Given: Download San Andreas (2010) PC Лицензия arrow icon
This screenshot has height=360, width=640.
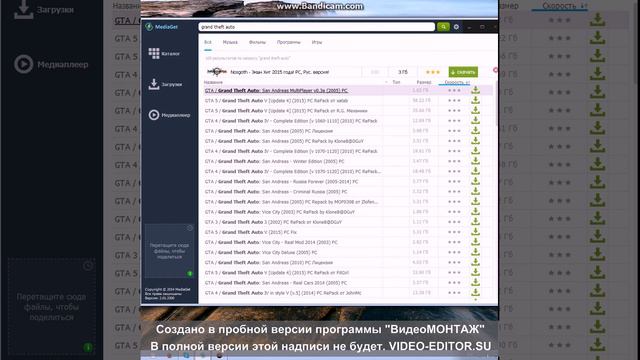Looking at the screenshot, I should click(476, 262).
